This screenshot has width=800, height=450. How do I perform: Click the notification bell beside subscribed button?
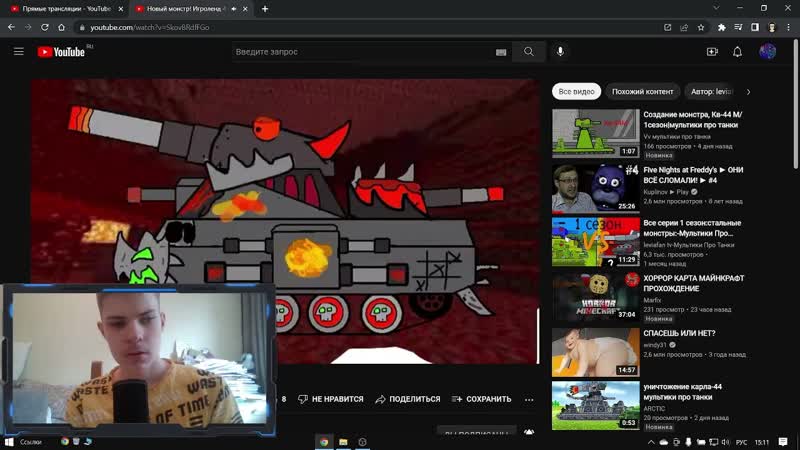tap(529, 432)
